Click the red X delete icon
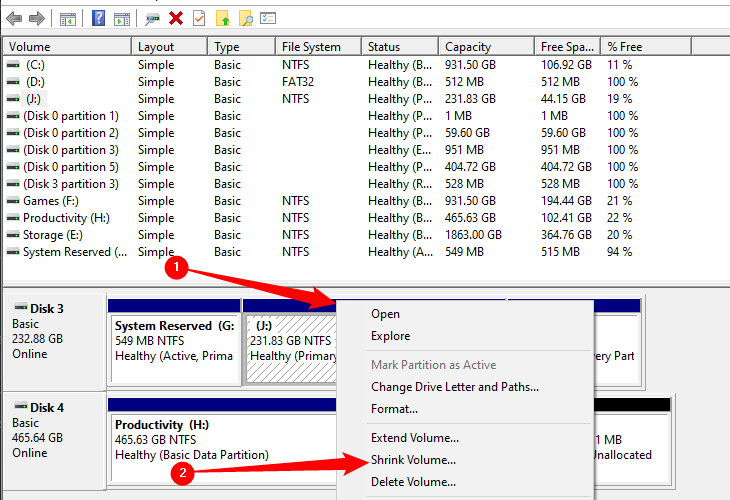The image size is (730, 500). (x=176, y=18)
